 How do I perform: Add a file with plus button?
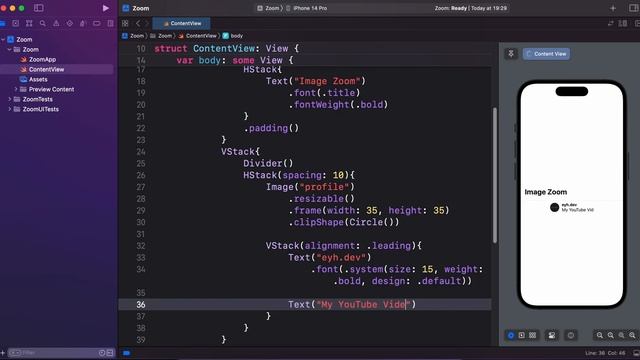3,353
